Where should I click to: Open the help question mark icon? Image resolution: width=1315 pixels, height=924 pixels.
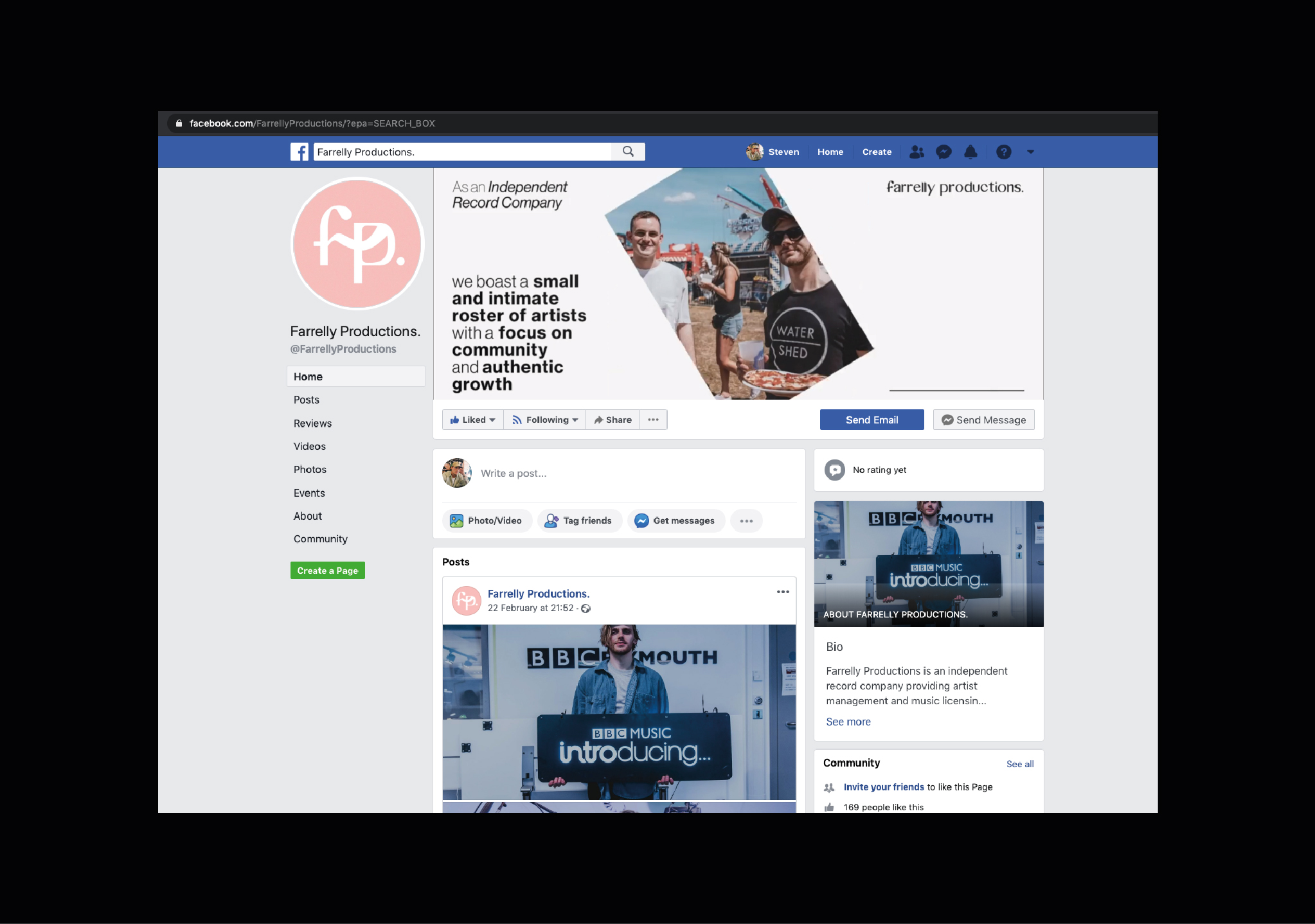[1003, 152]
